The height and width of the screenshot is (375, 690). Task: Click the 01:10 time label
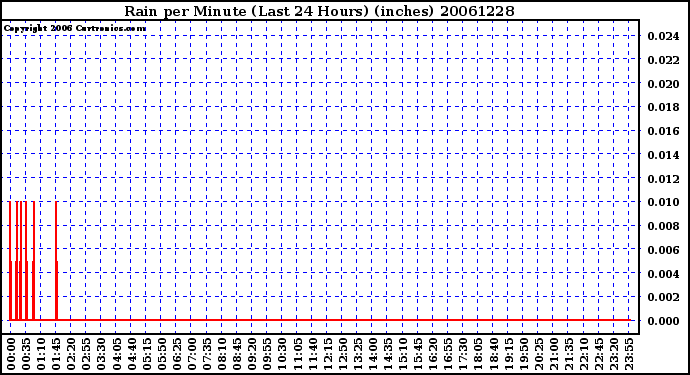(x=41, y=354)
